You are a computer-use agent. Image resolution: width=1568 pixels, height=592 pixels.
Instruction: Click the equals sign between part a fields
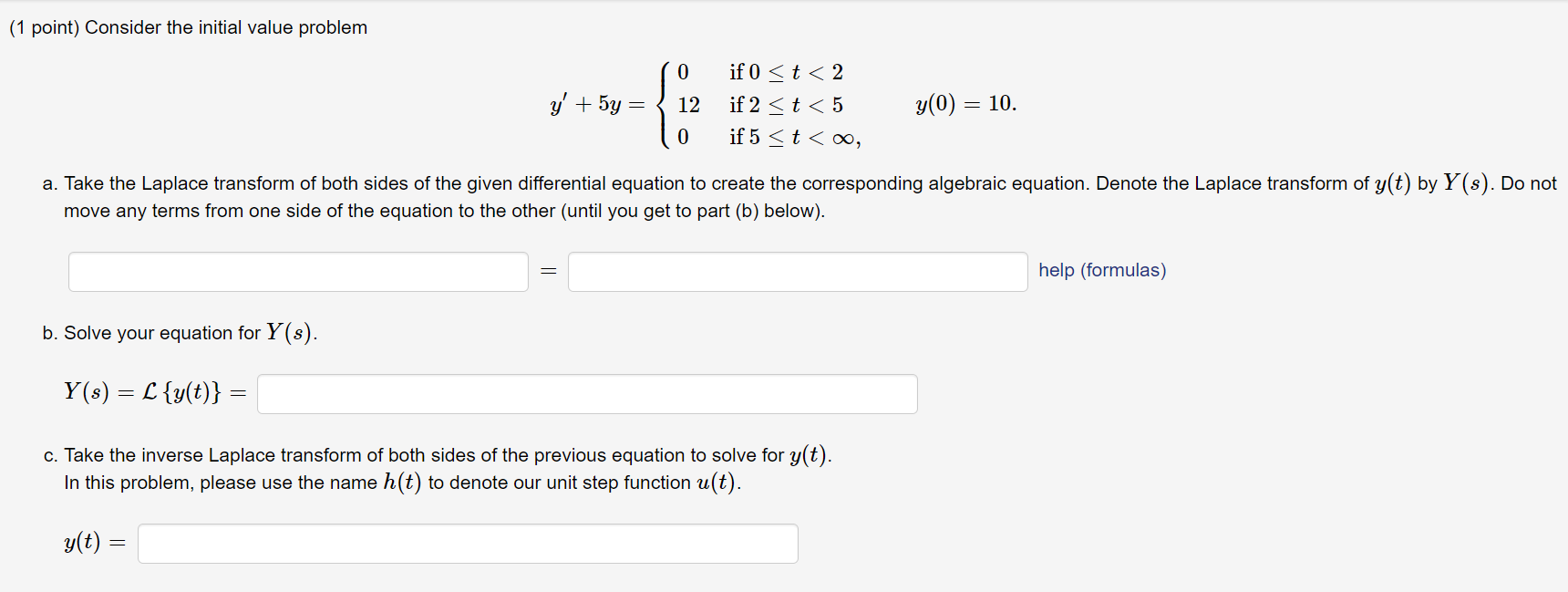coord(548,271)
